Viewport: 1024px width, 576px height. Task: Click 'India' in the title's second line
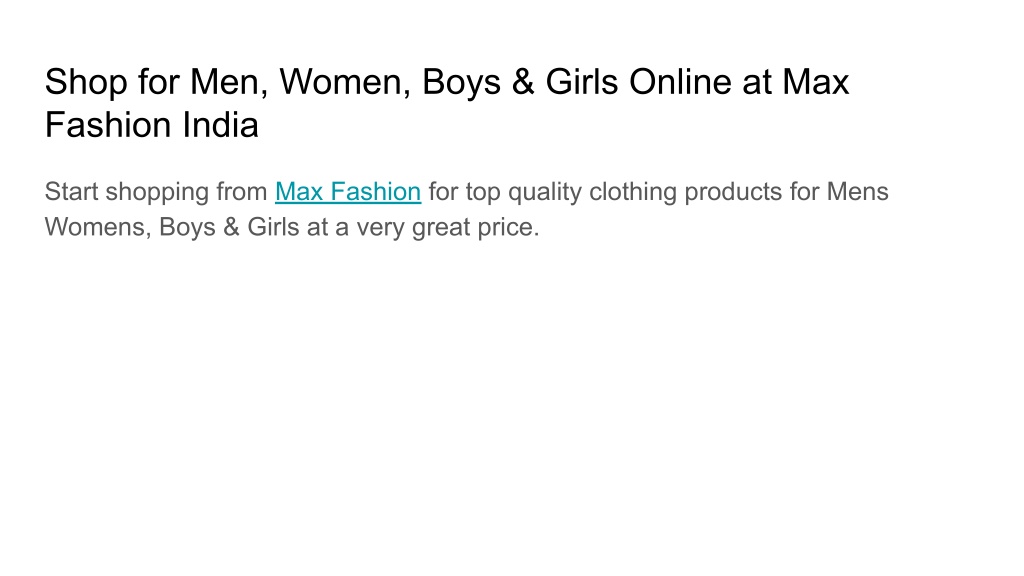tap(220, 124)
